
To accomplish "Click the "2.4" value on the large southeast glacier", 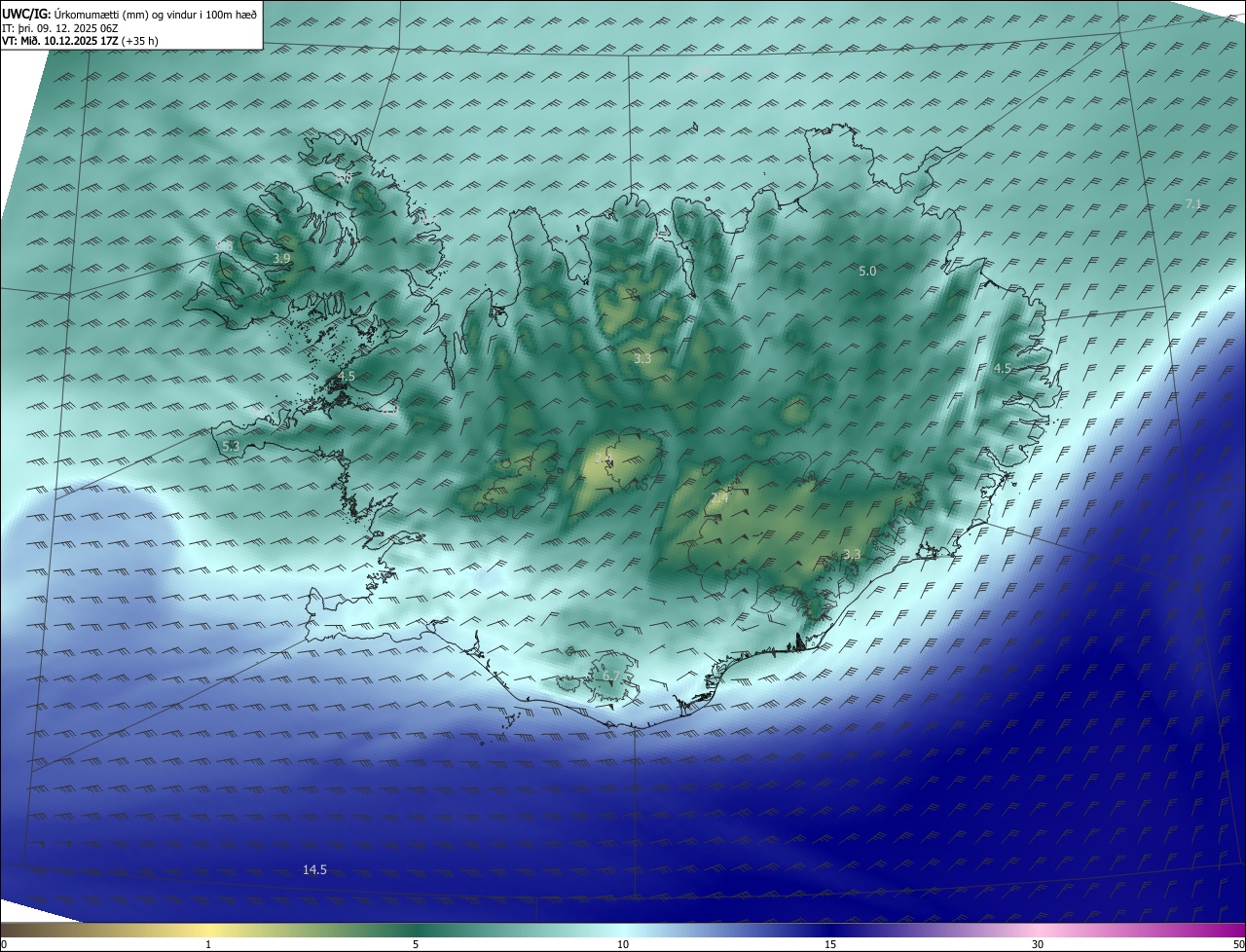I will point(719,498).
